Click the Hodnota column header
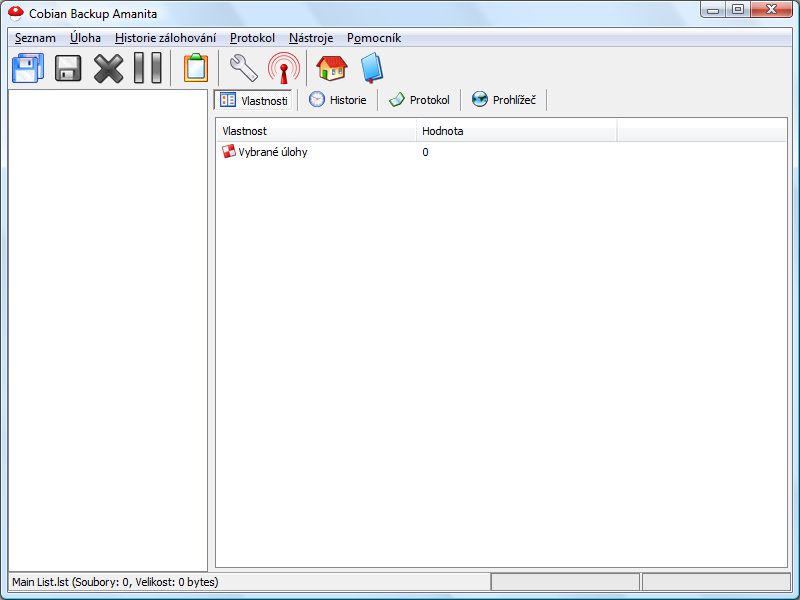The height and width of the screenshot is (600, 800). coord(517,131)
